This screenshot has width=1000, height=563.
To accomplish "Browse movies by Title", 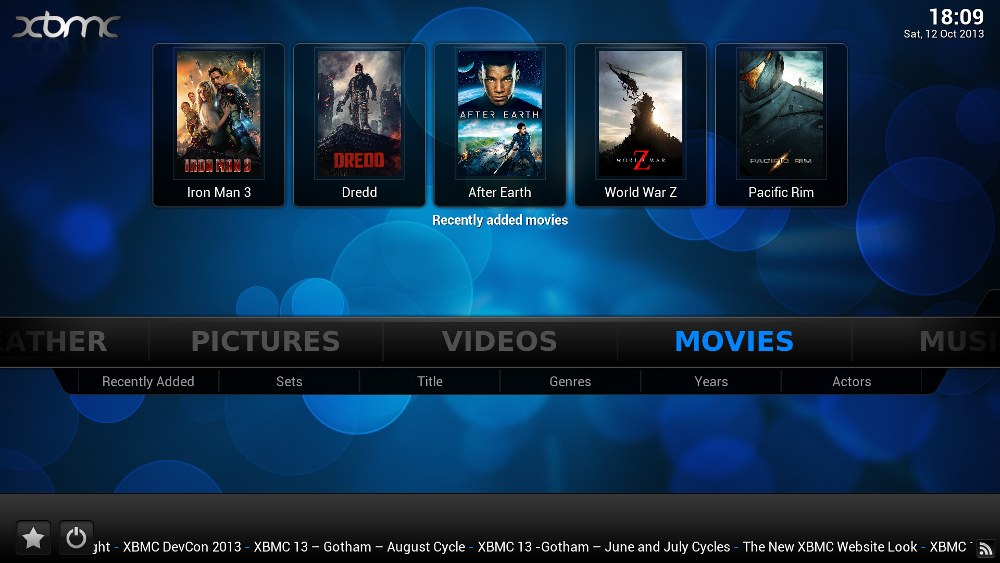I will tap(430, 381).
